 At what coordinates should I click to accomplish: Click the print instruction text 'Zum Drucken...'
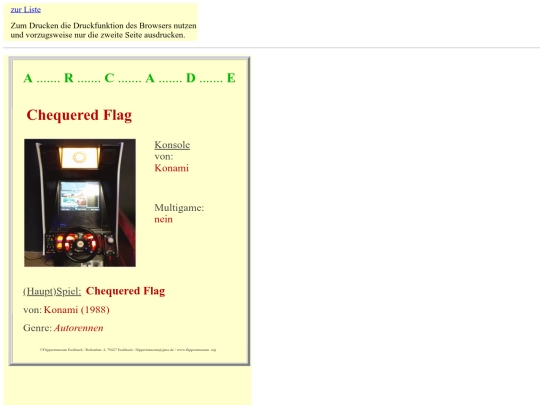coord(103,30)
